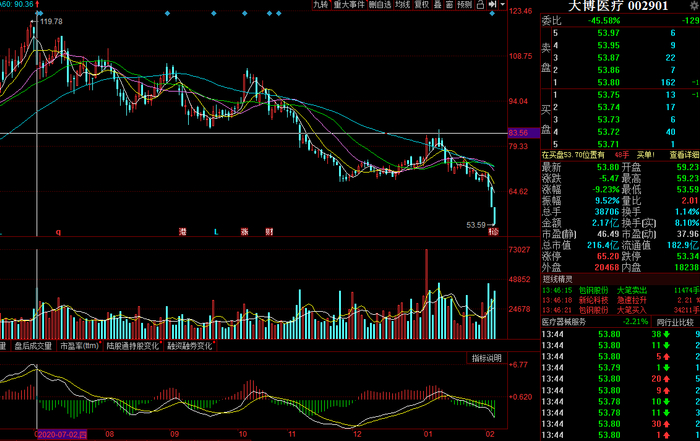Open 重大事件 major events
The height and width of the screenshot is (441, 700).
coord(349,5)
